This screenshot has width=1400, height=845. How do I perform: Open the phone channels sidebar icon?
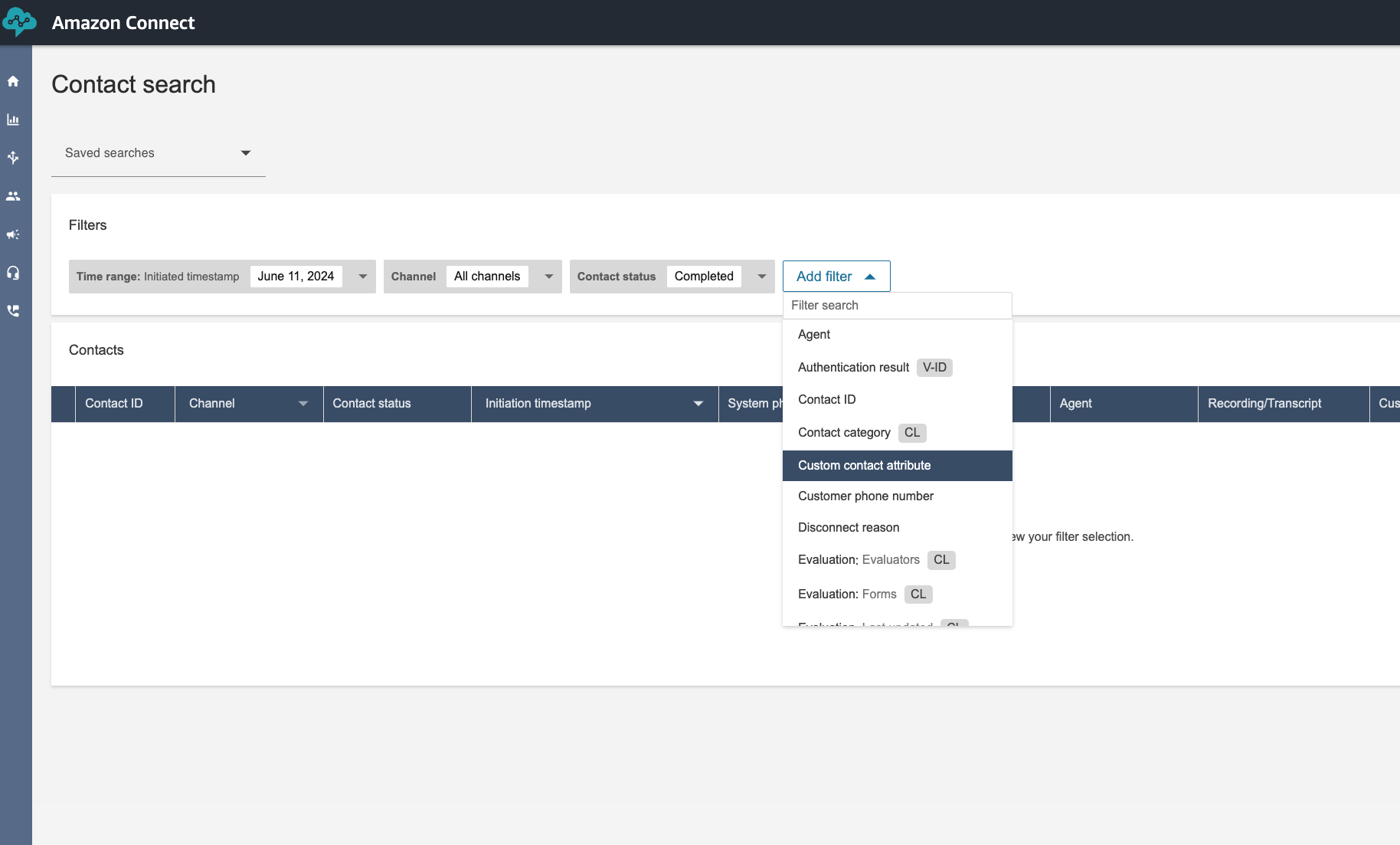coord(13,311)
